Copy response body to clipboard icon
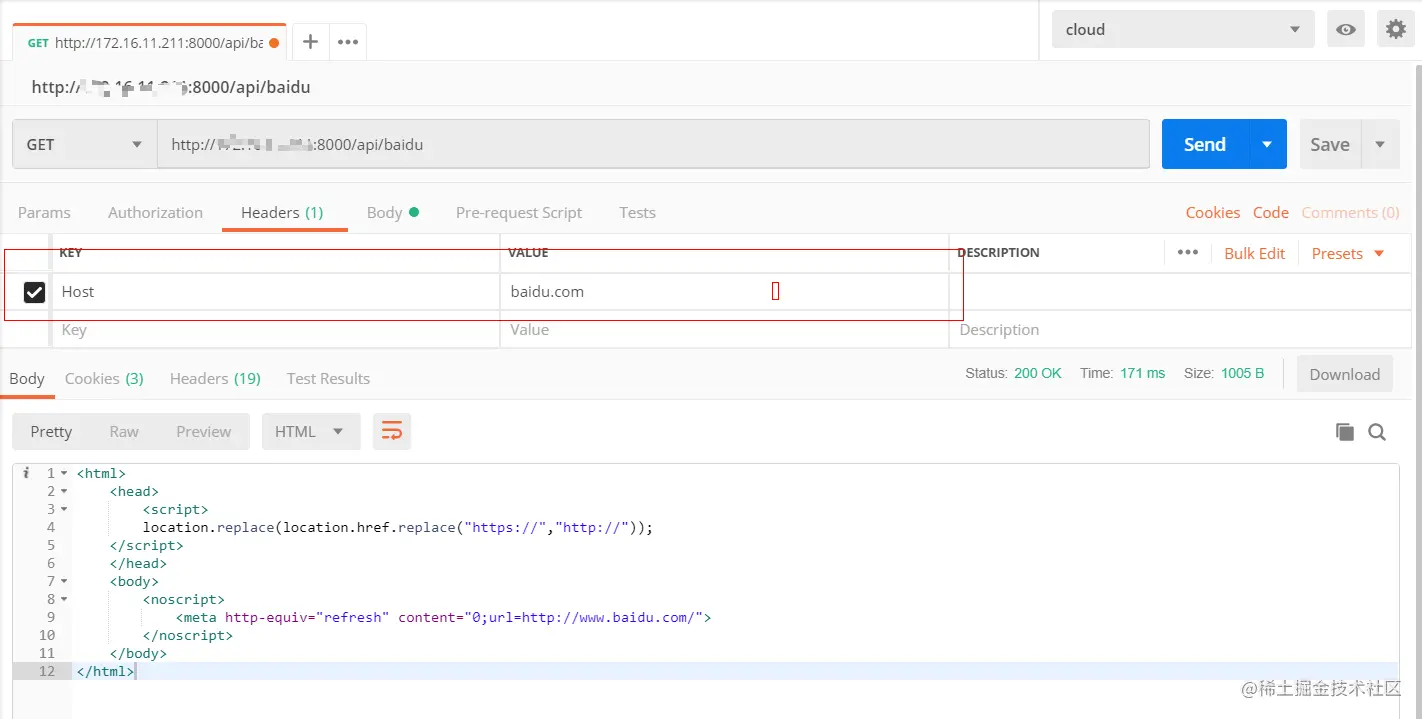 1345,432
